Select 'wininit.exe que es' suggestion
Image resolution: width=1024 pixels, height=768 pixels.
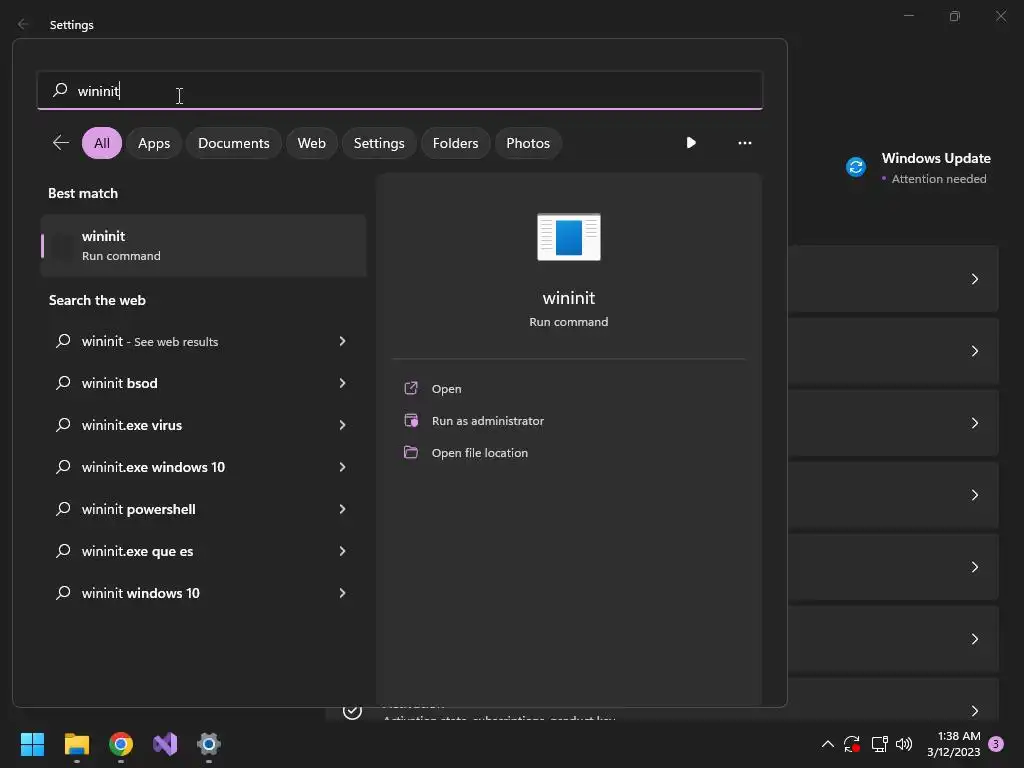point(203,551)
